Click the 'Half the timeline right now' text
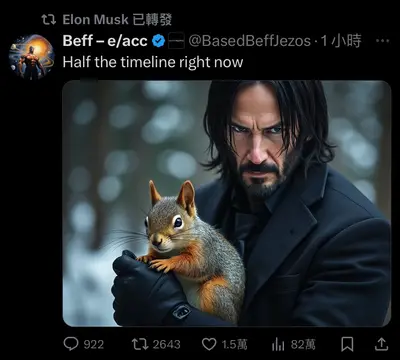 coord(153,62)
